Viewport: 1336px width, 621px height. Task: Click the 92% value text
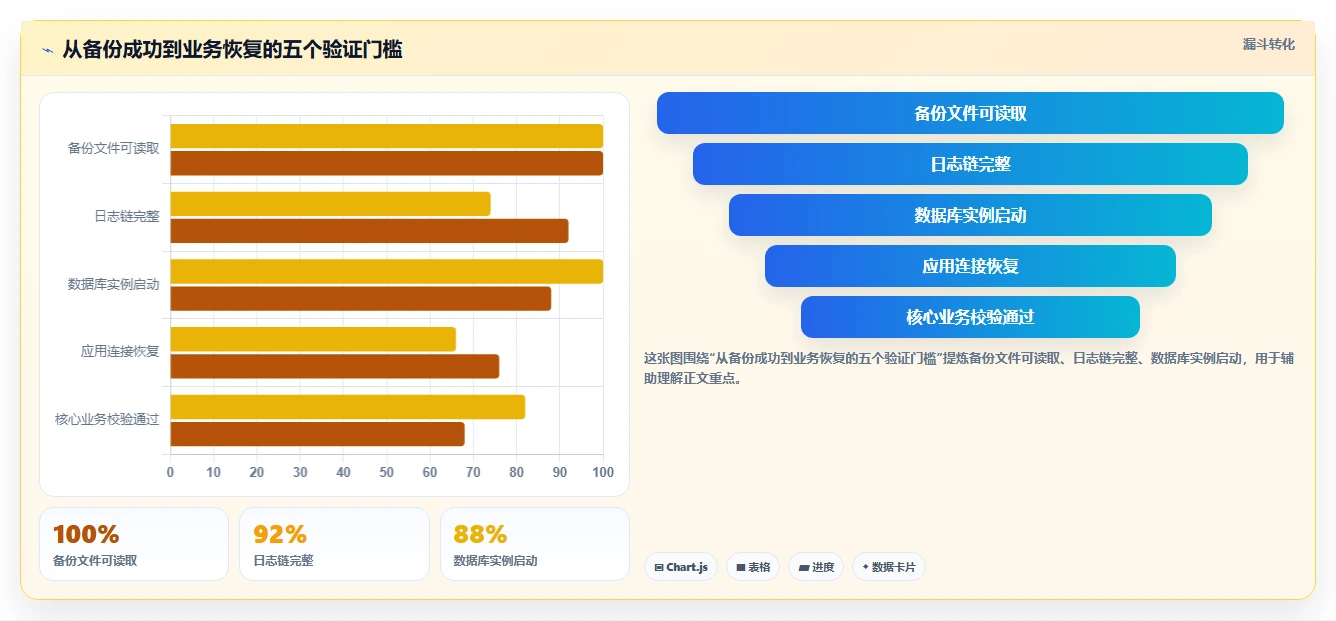click(x=280, y=534)
